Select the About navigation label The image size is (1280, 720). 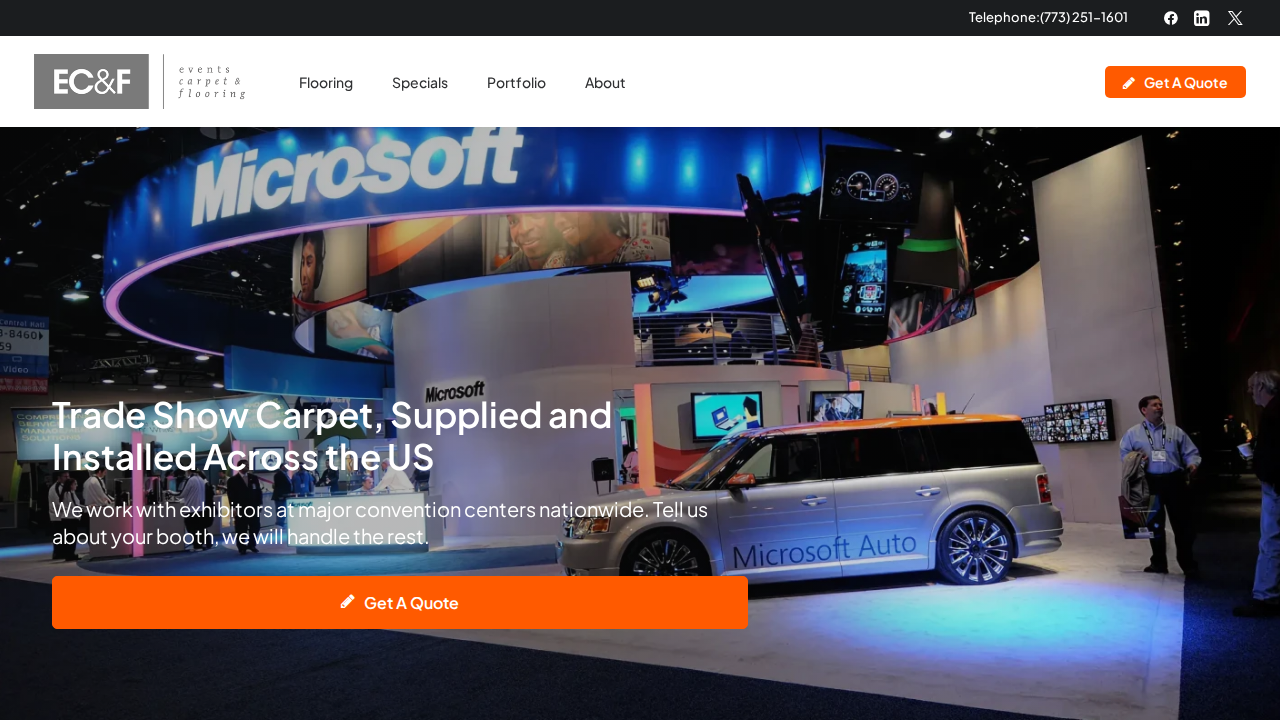(604, 81)
